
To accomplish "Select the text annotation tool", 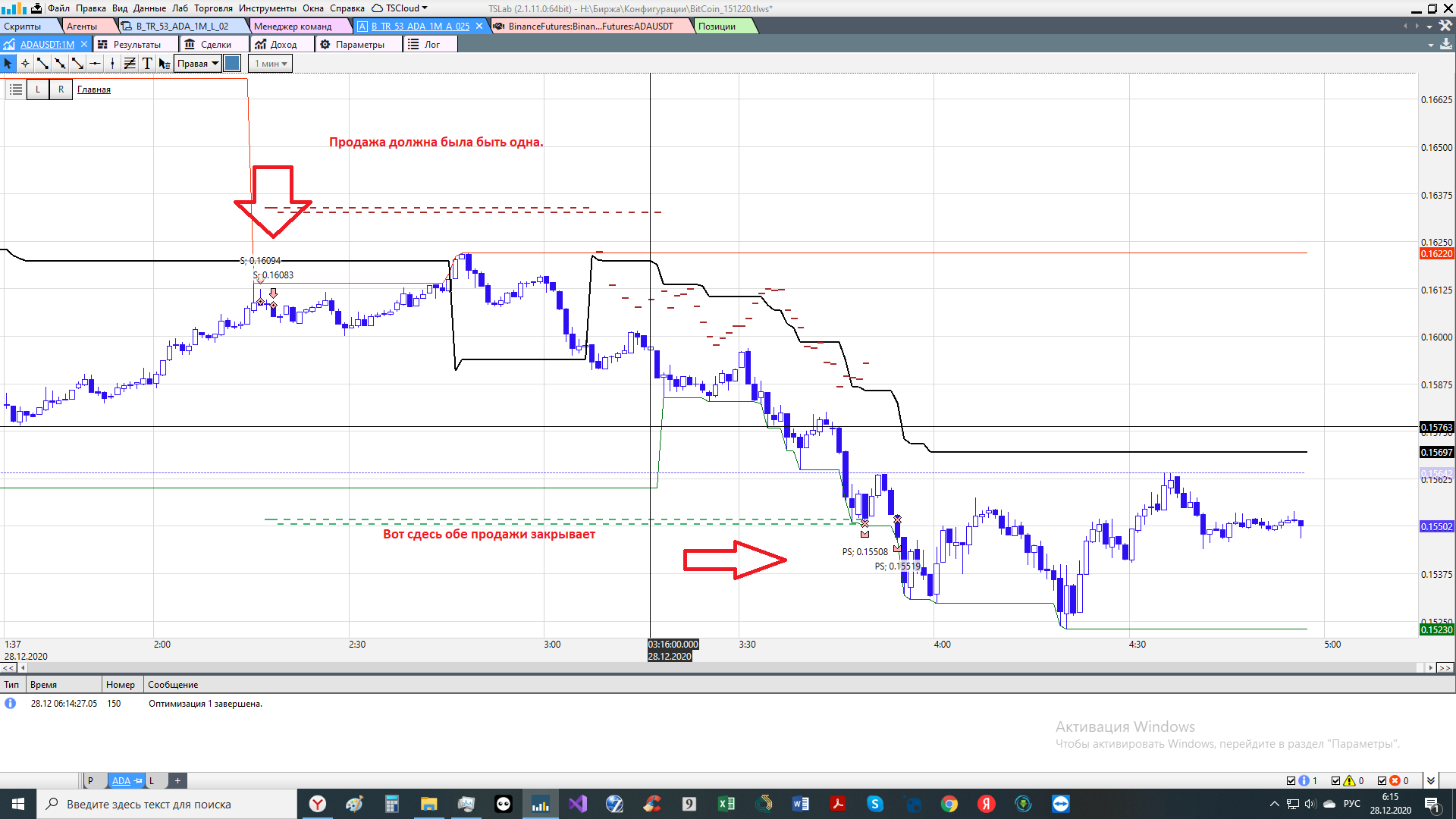I will (147, 64).
